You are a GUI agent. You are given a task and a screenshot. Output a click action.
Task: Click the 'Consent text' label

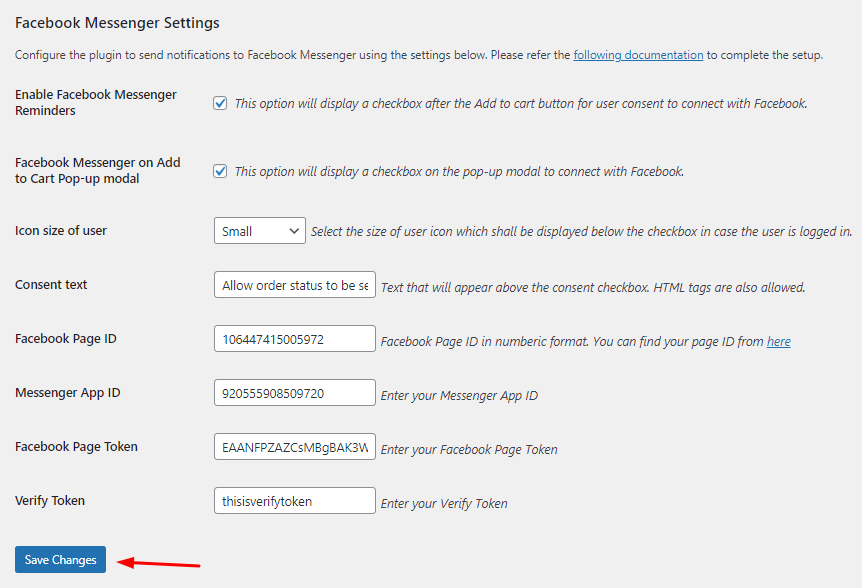[51, 285]
